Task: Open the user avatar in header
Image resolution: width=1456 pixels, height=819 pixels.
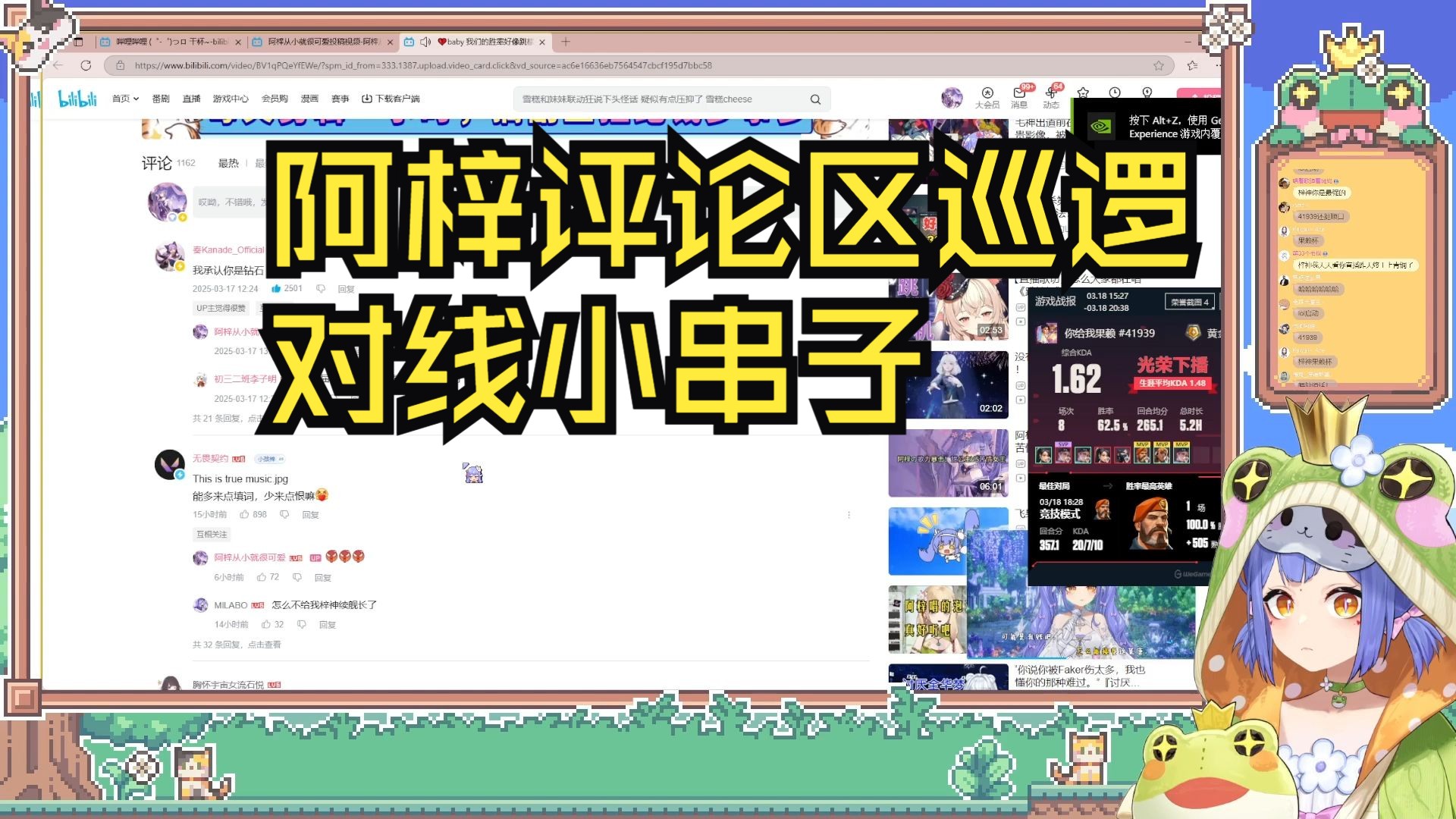Action: tap(952, 98)
